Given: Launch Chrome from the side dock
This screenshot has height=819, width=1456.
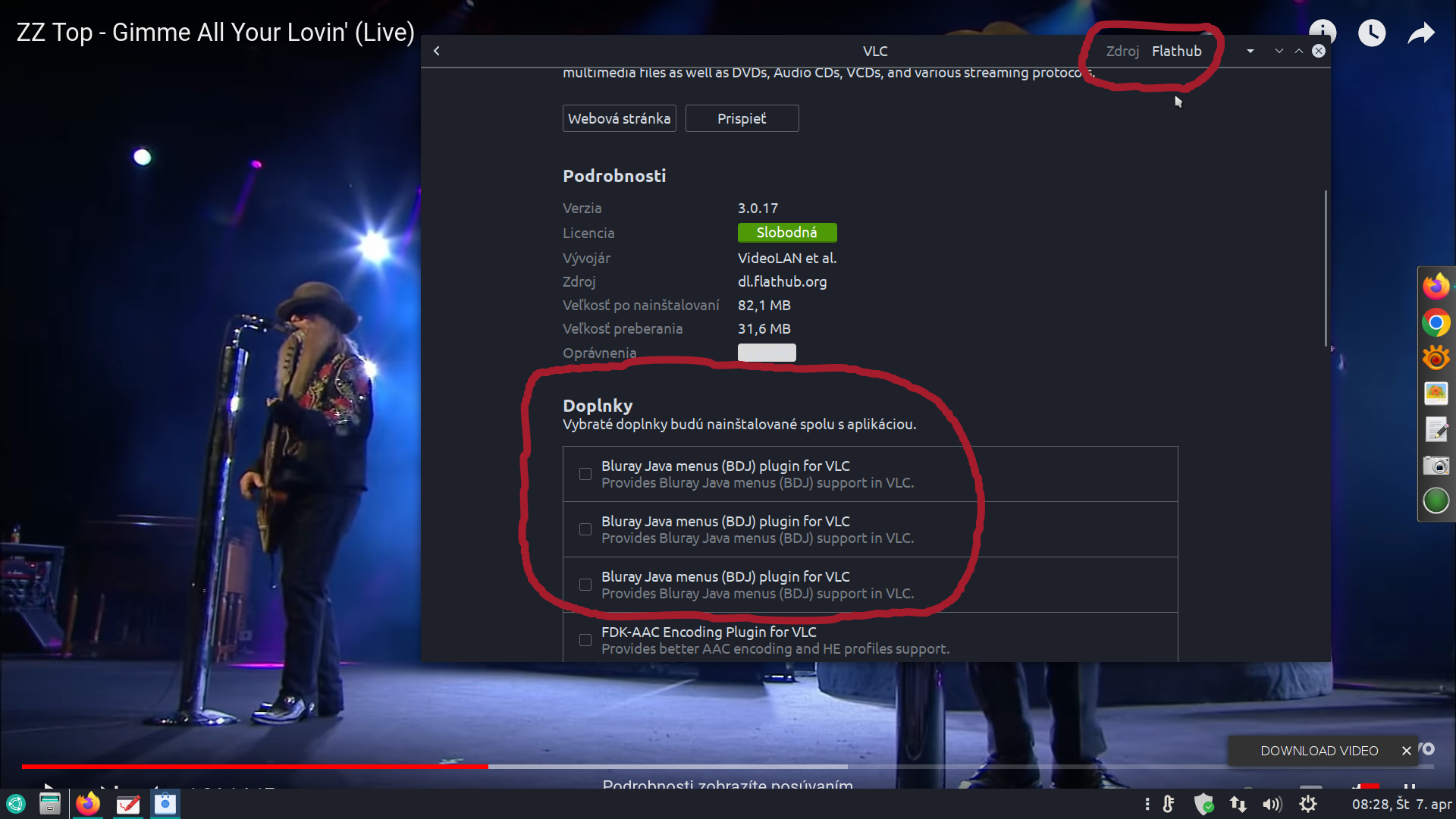Looking at the screenshot, I should pos(1436,323).
